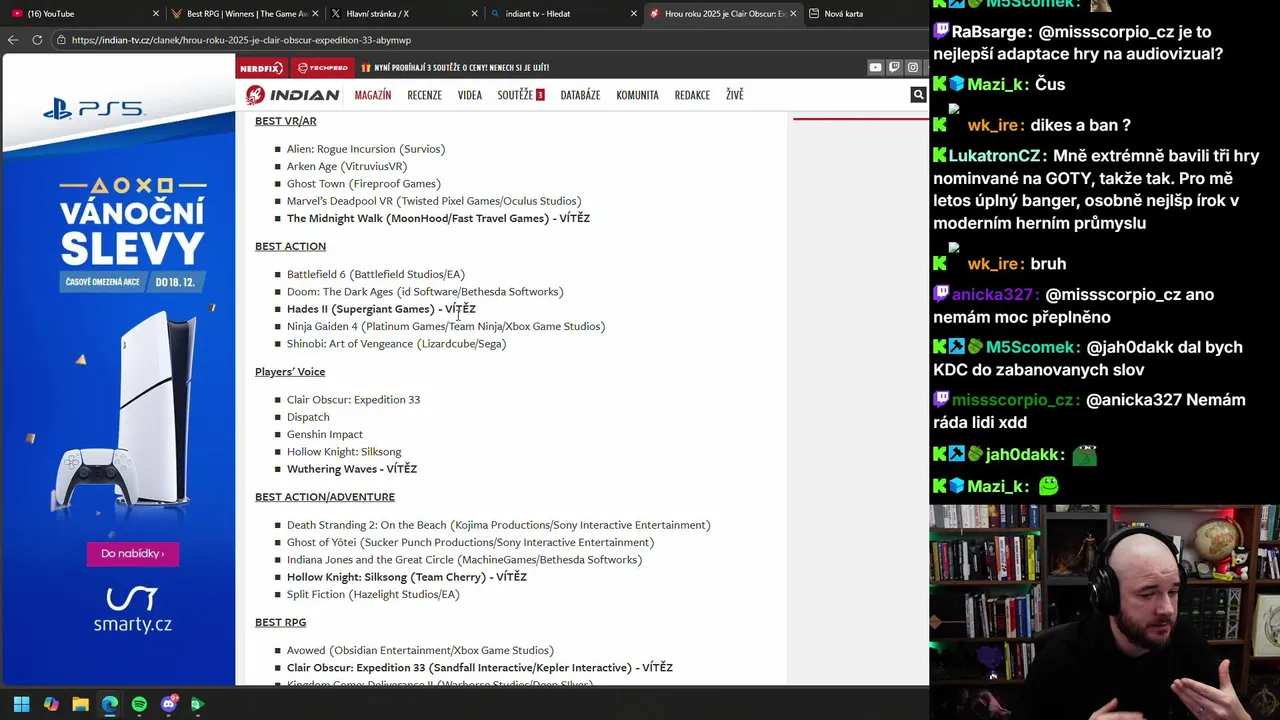The height and width of the screenshot is (720, 1280).
Task: Open the ŽIVĚ menu item
Action: [735, 95]
